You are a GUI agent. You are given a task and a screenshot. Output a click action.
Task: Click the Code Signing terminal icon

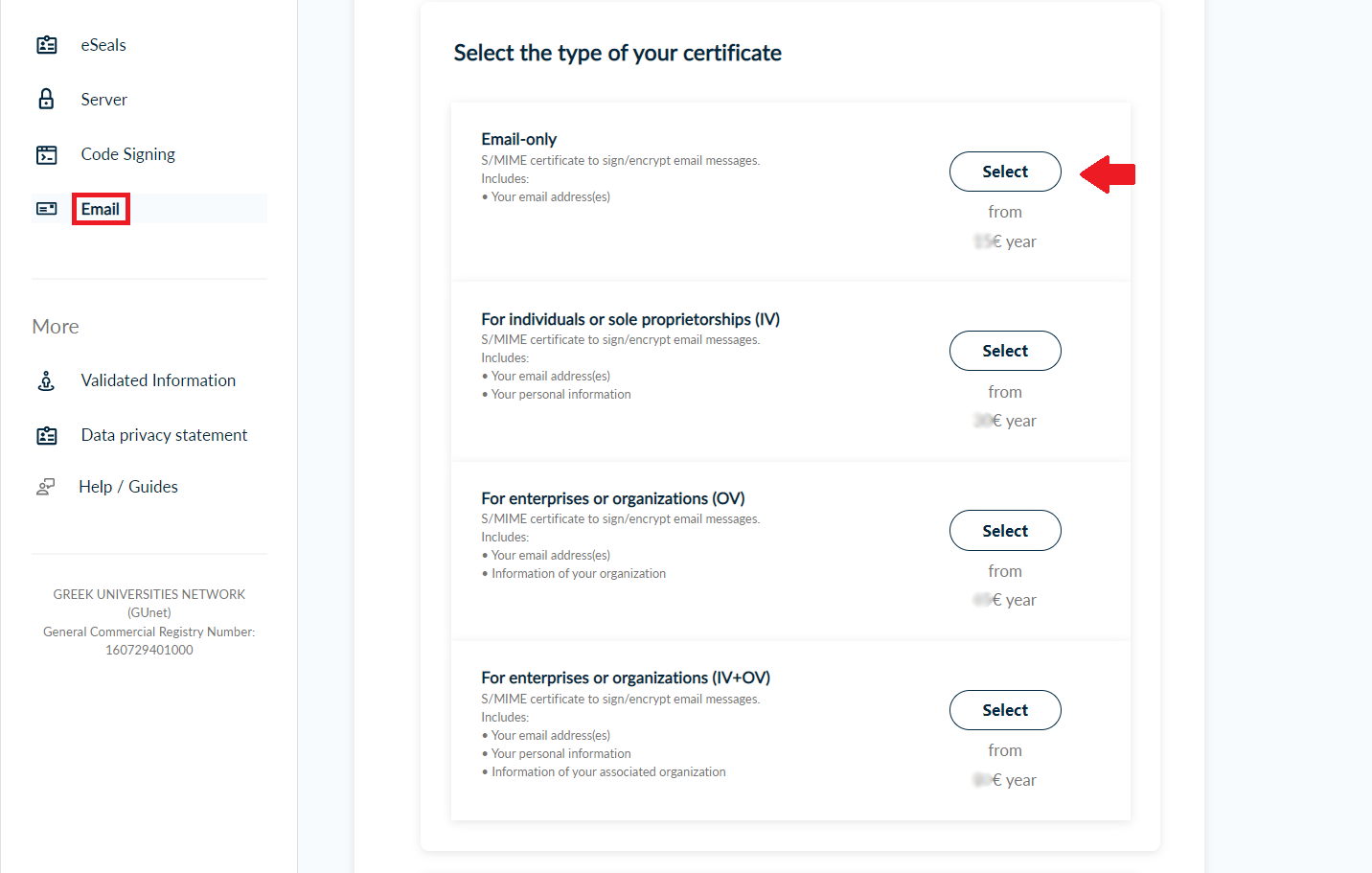click(46, 154)
